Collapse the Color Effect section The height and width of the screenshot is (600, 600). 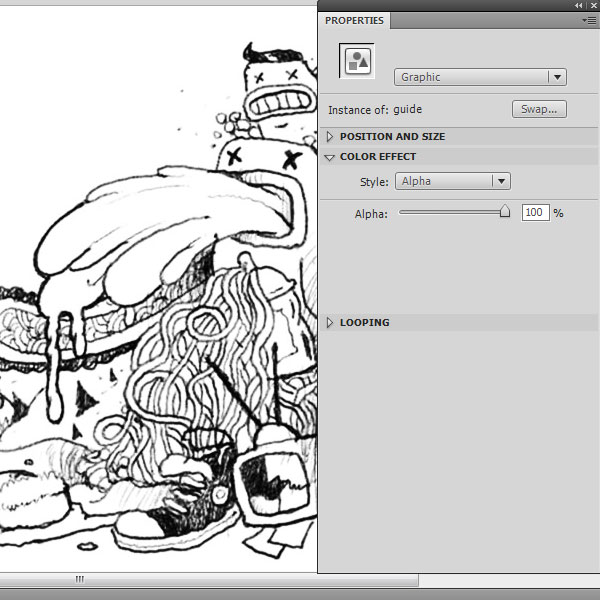pos(329,157)
